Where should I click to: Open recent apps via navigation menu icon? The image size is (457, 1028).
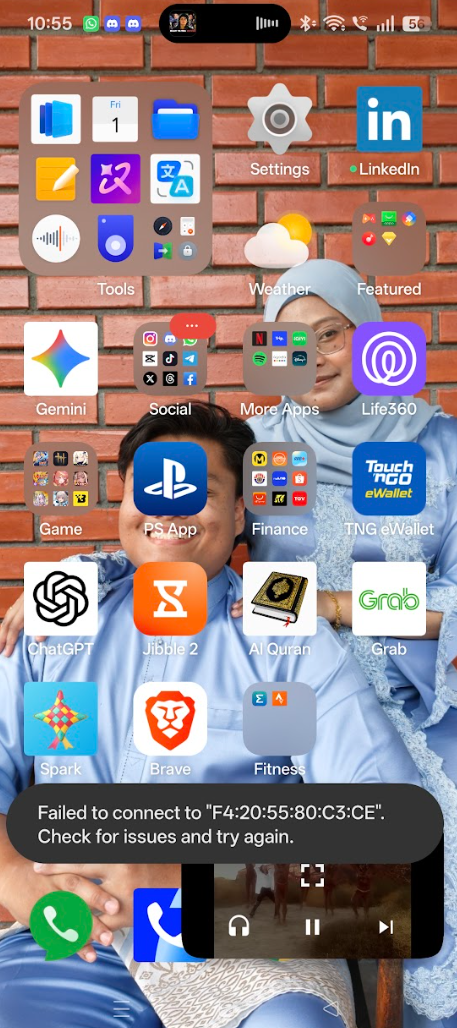pyautogui.click(x=123, y=1008)
